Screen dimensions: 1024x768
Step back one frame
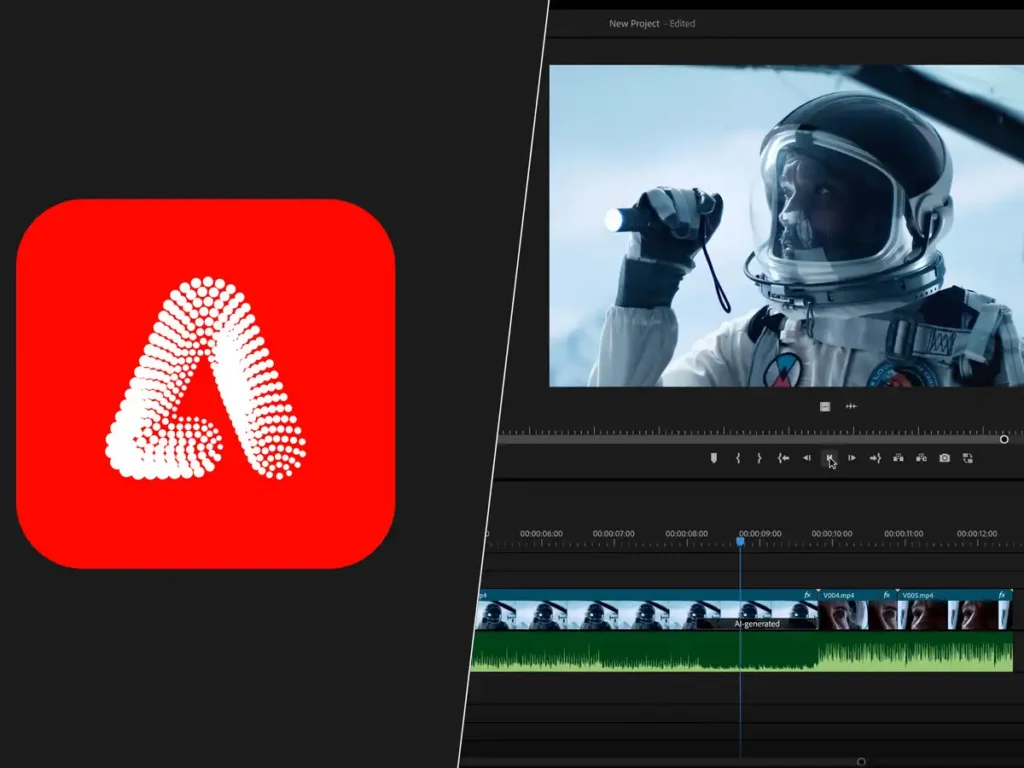808,458
